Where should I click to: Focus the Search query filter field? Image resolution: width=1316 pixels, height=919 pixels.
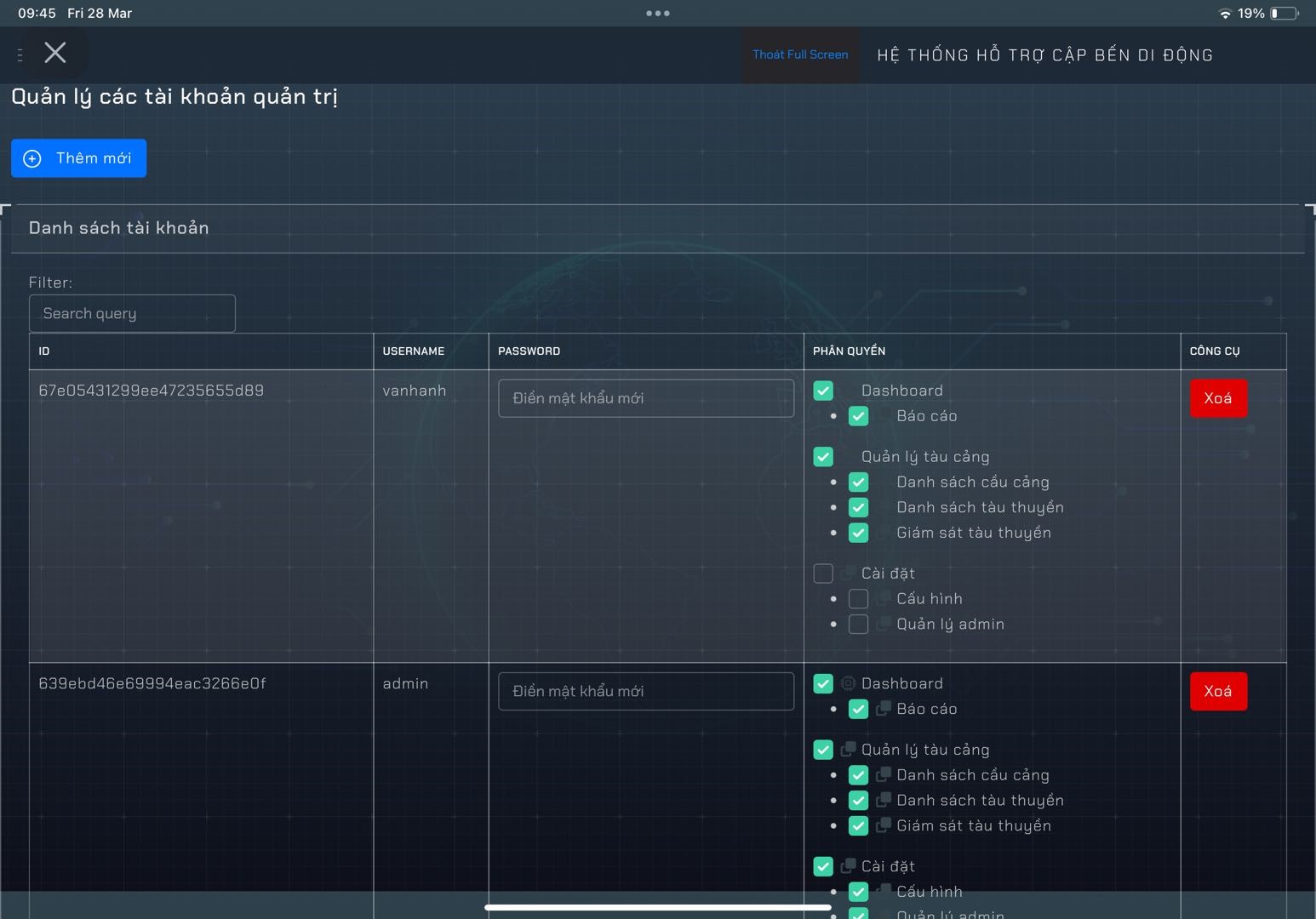(132, 313)
